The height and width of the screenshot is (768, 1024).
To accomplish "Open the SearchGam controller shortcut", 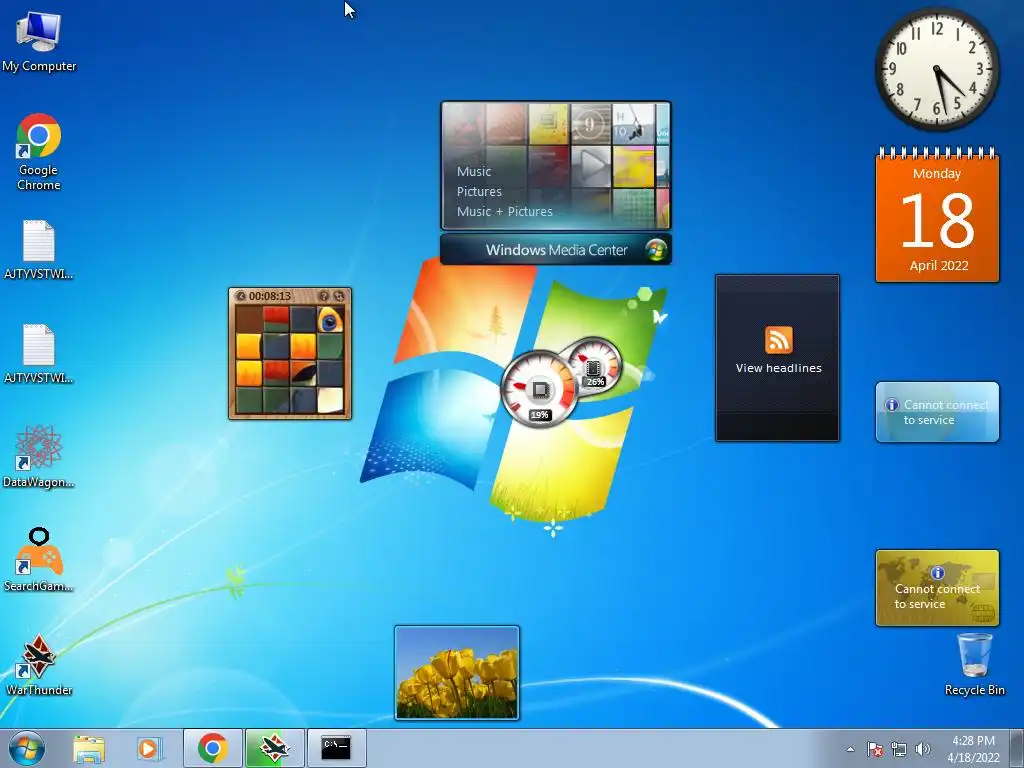I will click(x=39, y=560).
